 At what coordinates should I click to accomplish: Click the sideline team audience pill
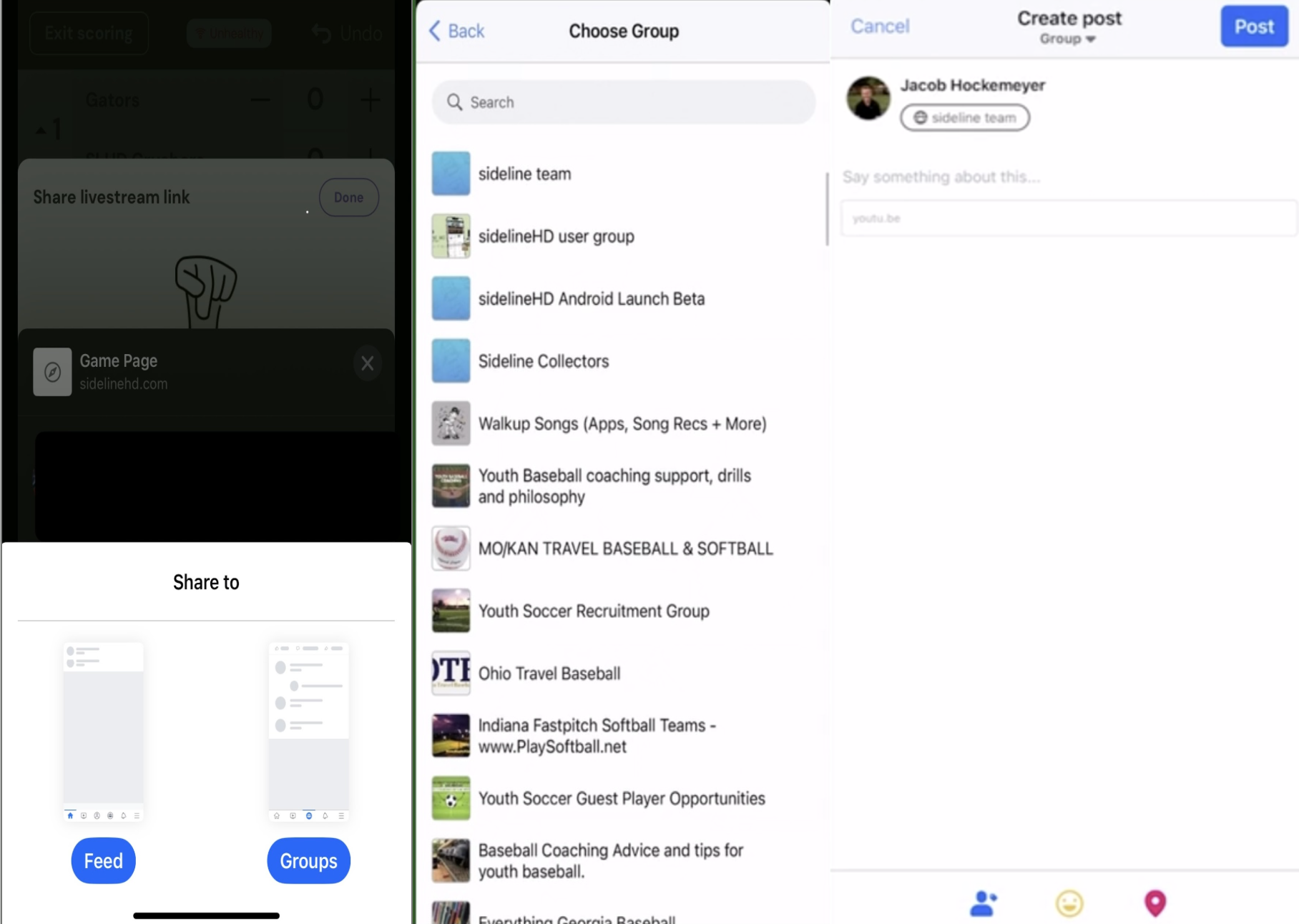(x=965, y=117)
